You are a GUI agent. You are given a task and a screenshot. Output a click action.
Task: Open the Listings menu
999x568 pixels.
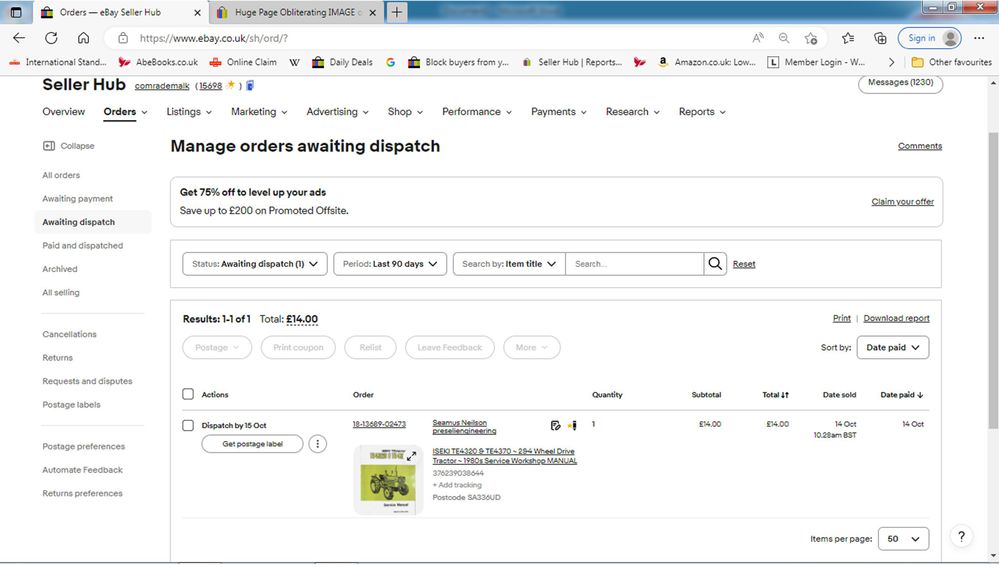[188, 112]
